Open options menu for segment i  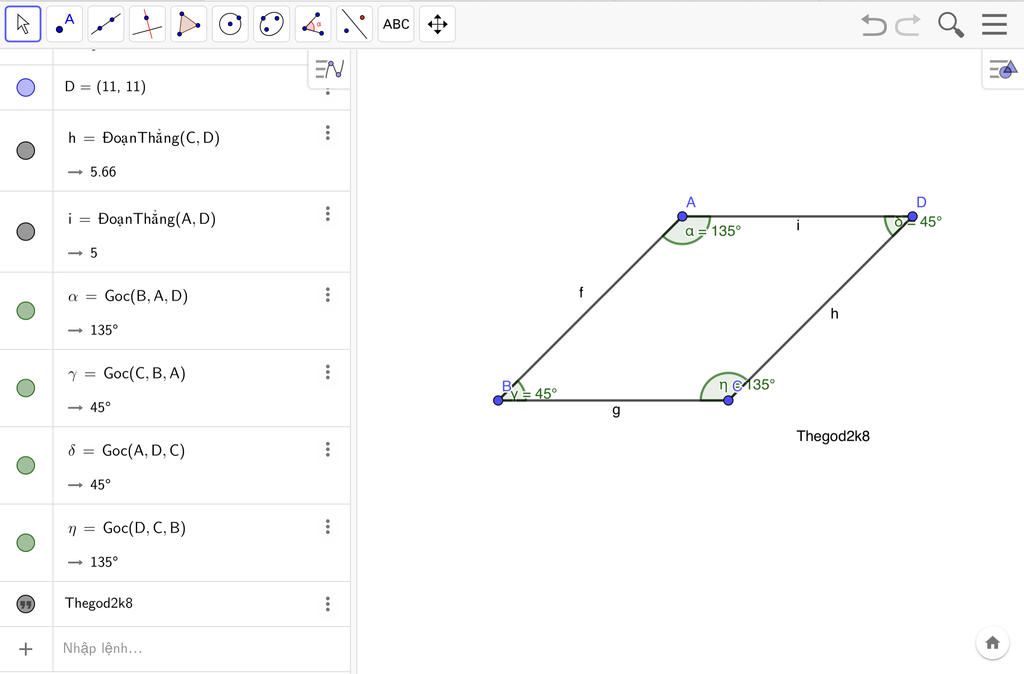328,214
